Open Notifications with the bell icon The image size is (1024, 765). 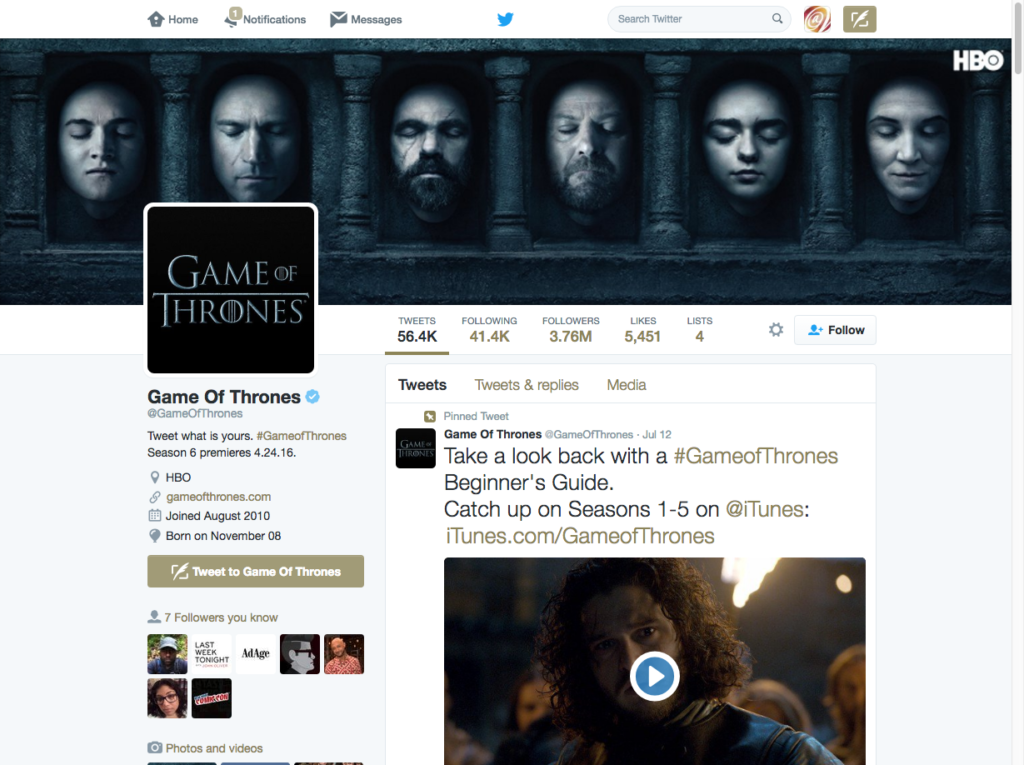[233, 19]
